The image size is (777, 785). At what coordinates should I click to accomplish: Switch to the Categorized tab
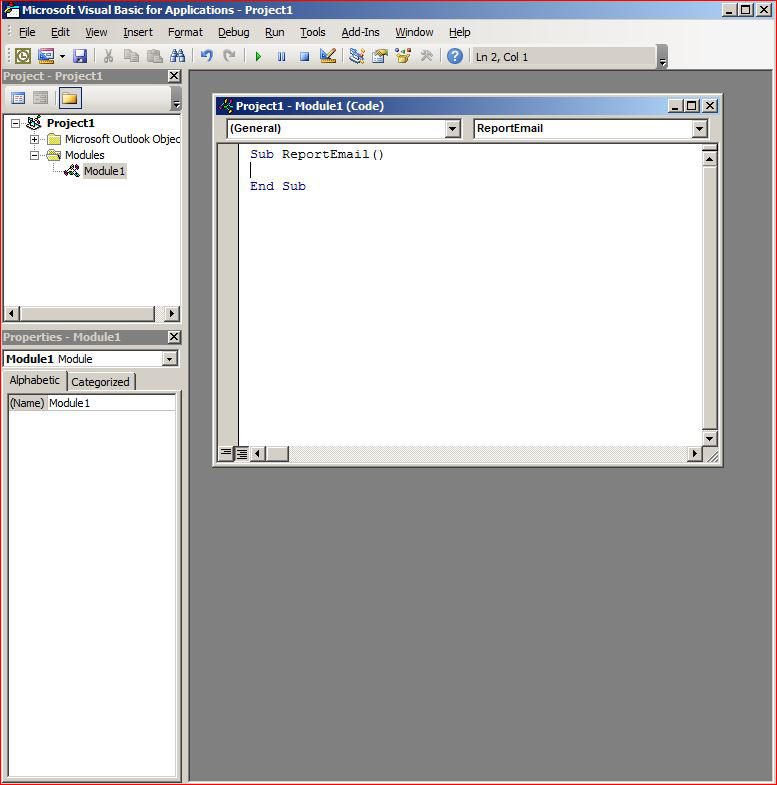[100, 382]
